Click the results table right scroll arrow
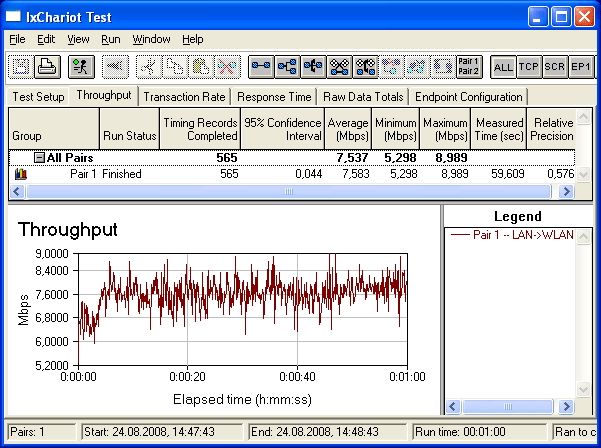 (566, 191)
